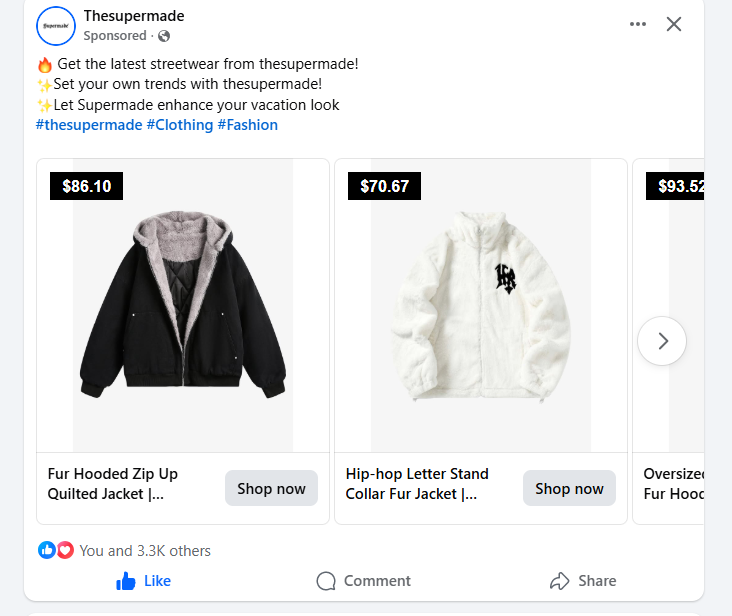Click the red heart reaction icon
Viewport: 732px width, 616px height.
65,550
